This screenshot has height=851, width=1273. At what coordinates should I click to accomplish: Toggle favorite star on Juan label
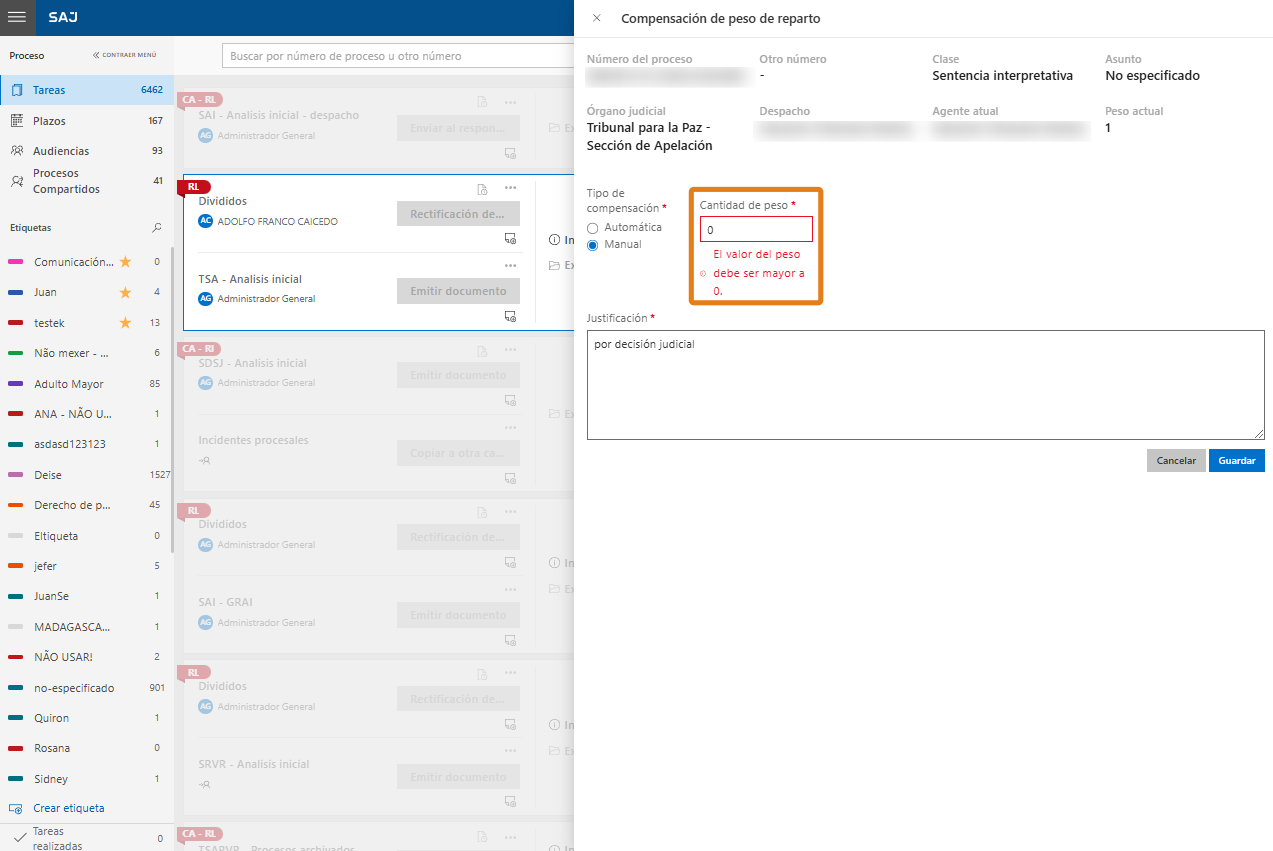pos(125,292)
